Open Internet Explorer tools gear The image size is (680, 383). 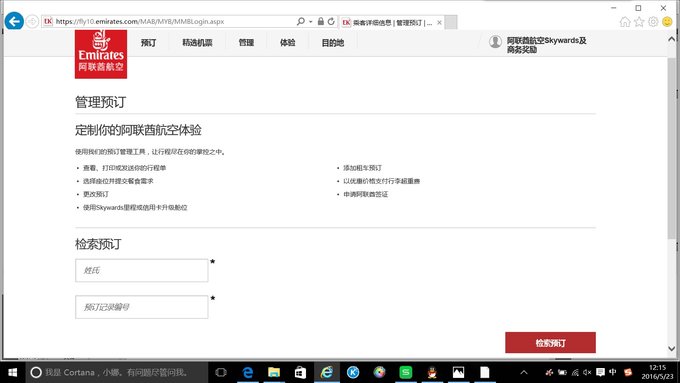point(653,22)
